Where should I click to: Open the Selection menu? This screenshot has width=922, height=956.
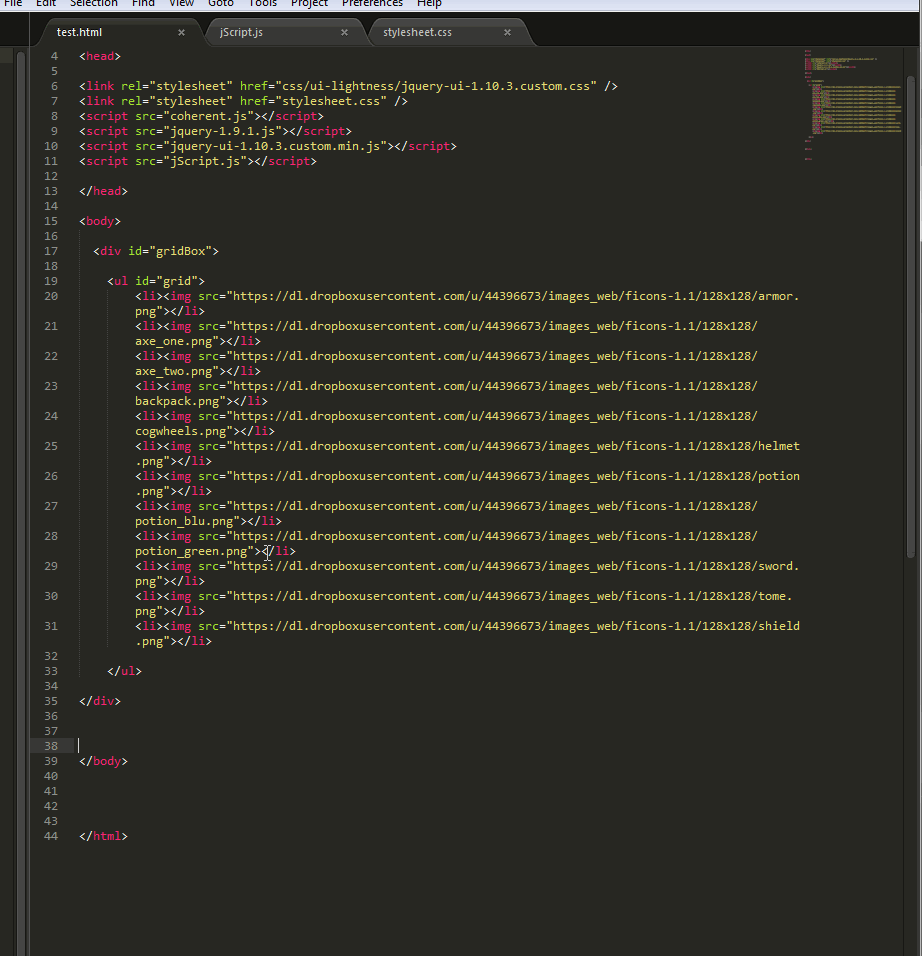pos(93,4)
